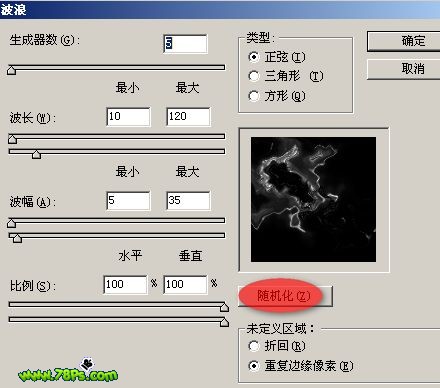Click the wave effect preview image

(313, 199)
